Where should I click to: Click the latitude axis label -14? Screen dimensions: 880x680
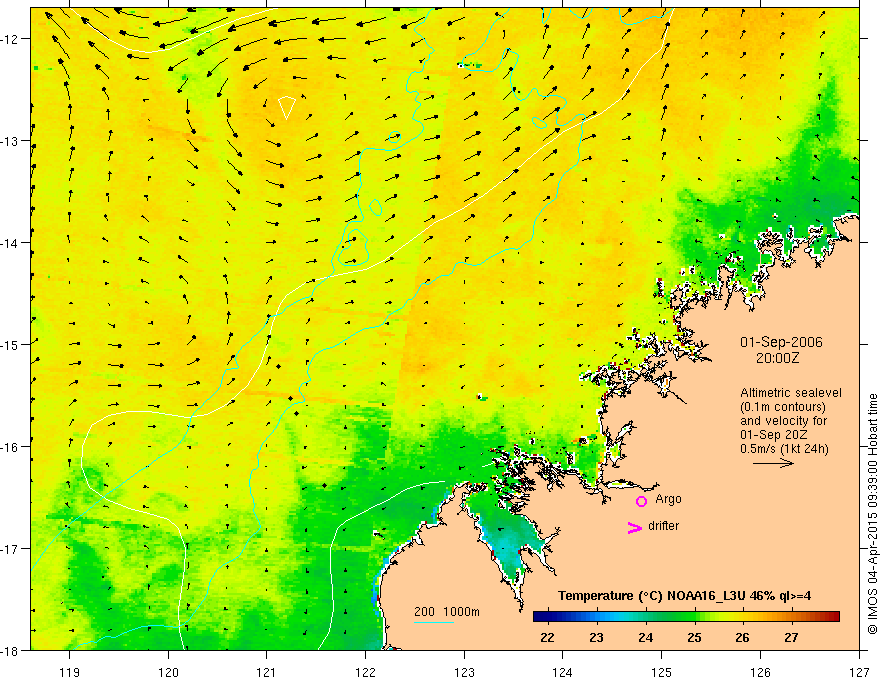tap(11, 243)
